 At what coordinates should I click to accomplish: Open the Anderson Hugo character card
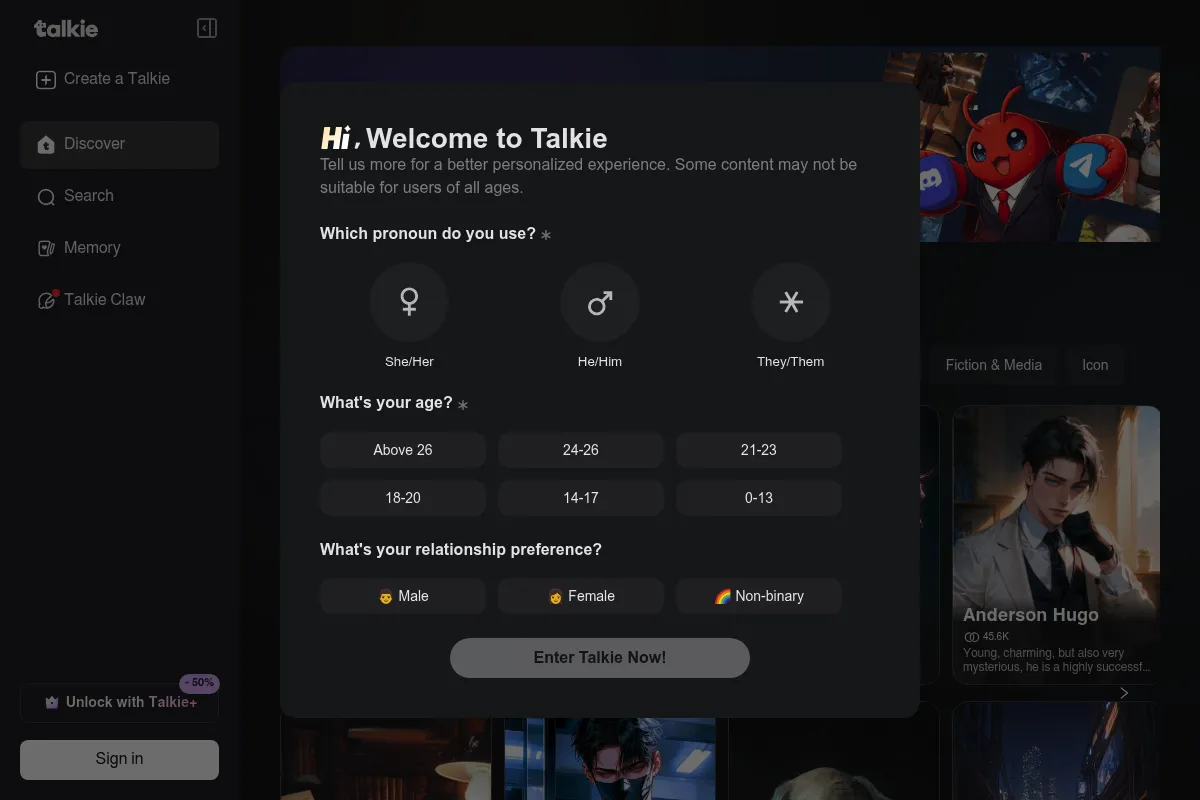pyautogui.click(x=1056, y=545)
